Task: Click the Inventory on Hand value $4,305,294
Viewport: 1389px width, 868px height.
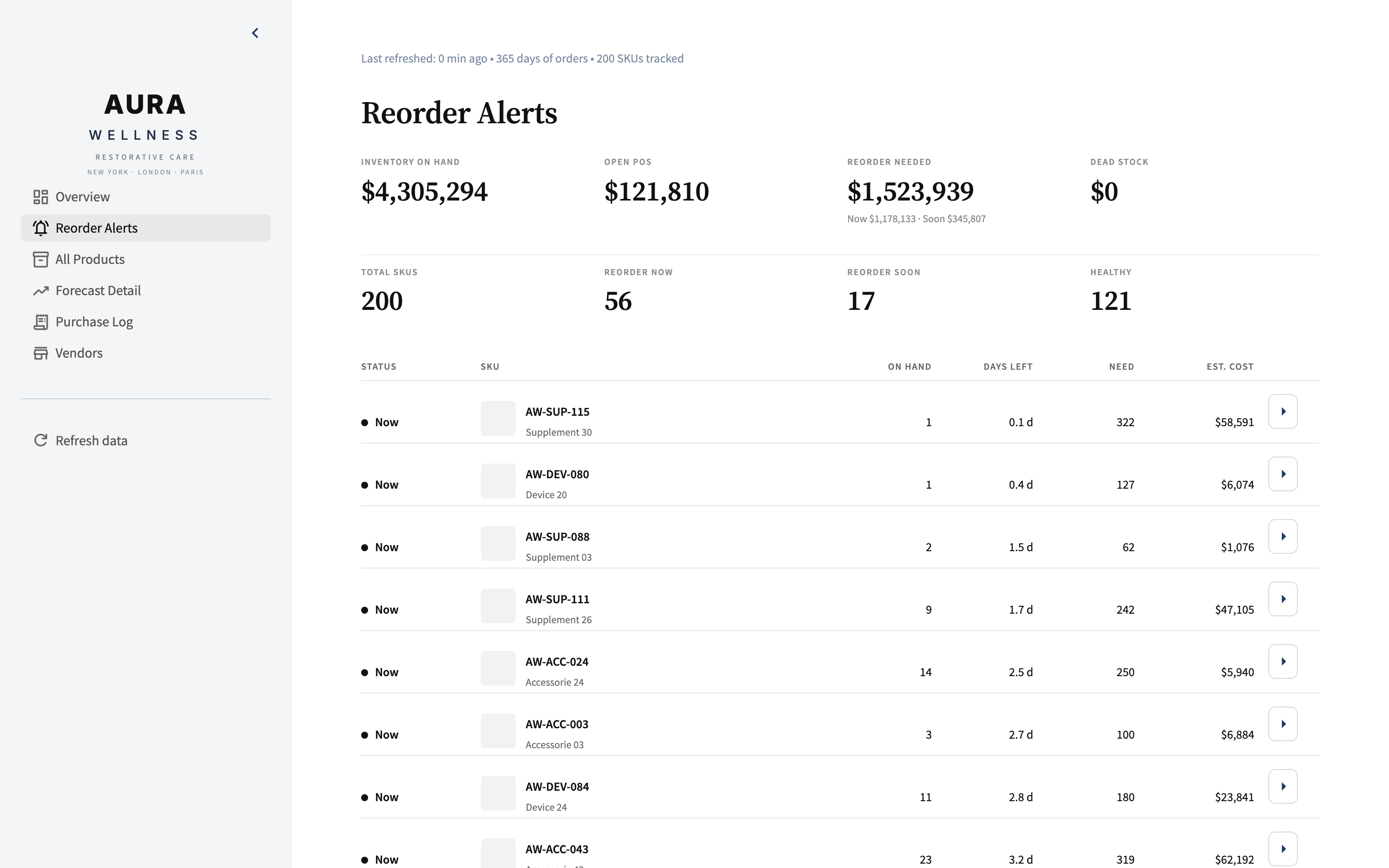Action: (x=424, y=192)
